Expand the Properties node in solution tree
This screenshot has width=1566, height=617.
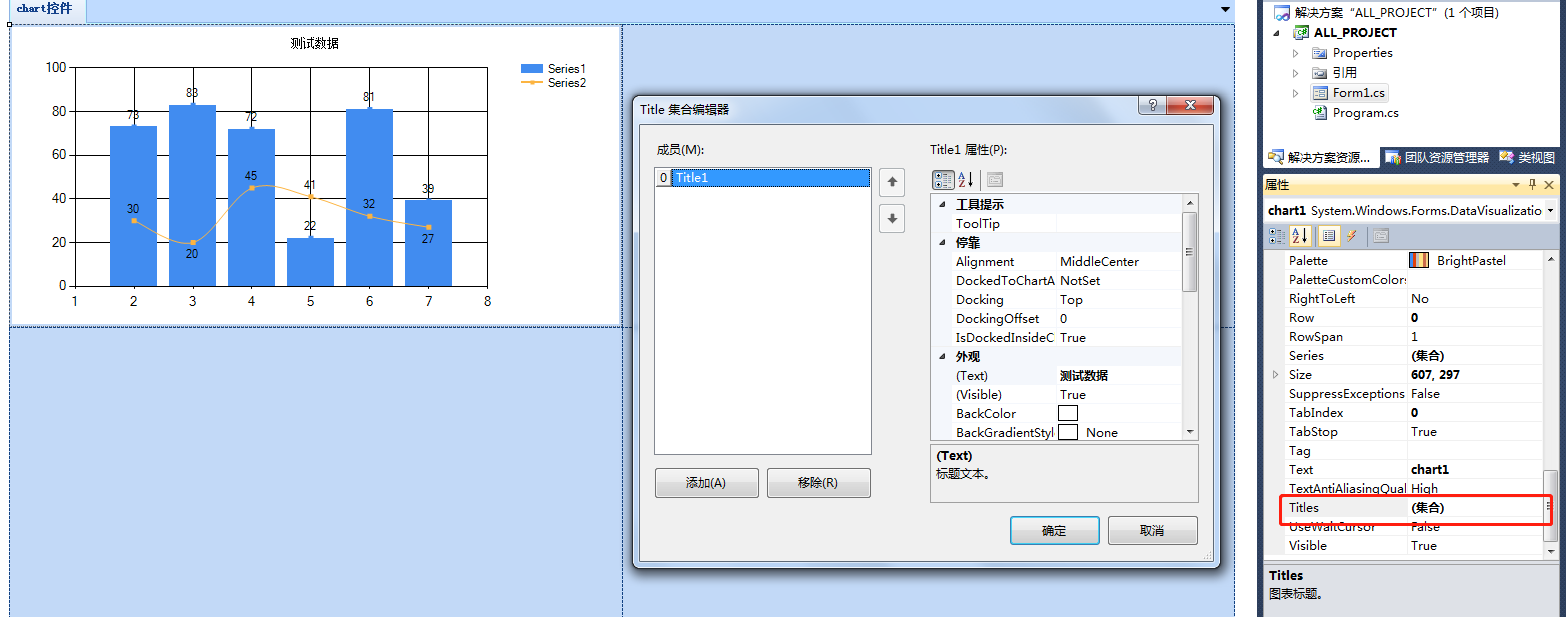[1296, 53]
